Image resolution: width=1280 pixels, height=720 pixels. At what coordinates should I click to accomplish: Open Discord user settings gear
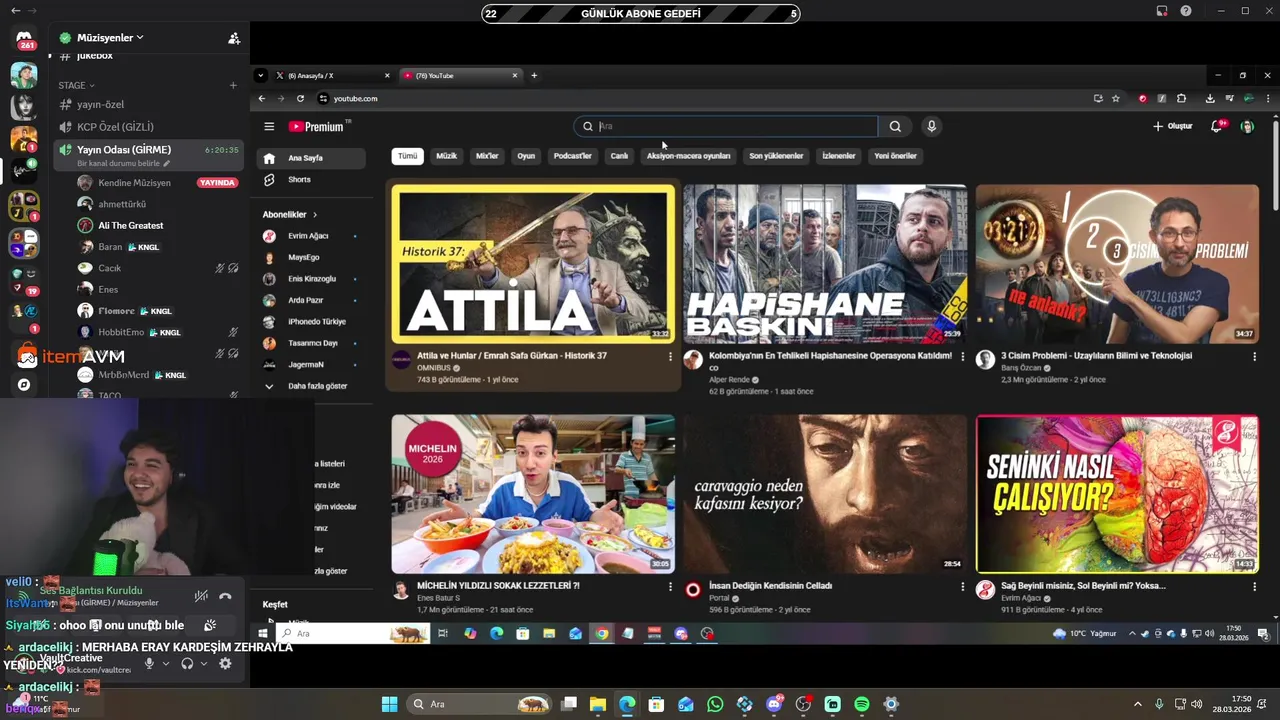[225, 663]
